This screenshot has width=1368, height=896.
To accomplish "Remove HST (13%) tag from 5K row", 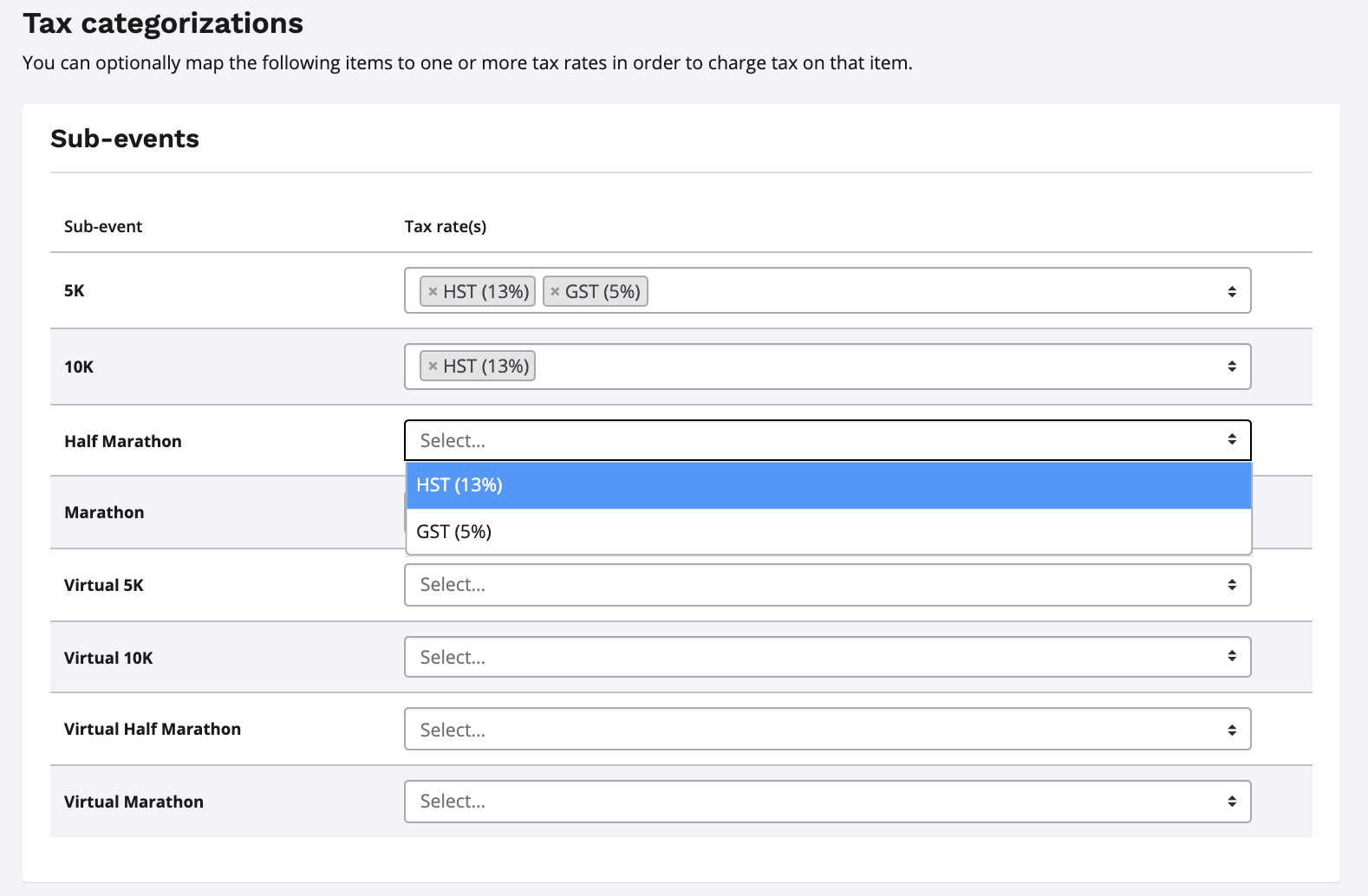I will tap(433, 292).
